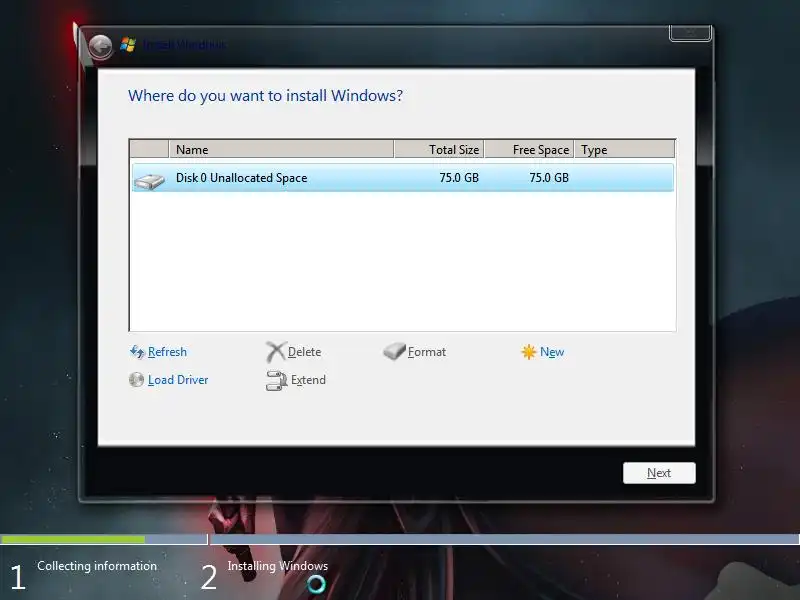Open the Load Driver link
This screenshot has width=800, height=600.
178,380
